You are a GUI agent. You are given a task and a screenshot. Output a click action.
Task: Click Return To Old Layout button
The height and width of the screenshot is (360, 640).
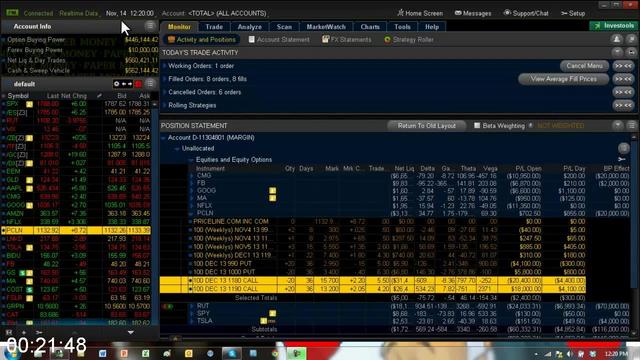click(427, 126)
